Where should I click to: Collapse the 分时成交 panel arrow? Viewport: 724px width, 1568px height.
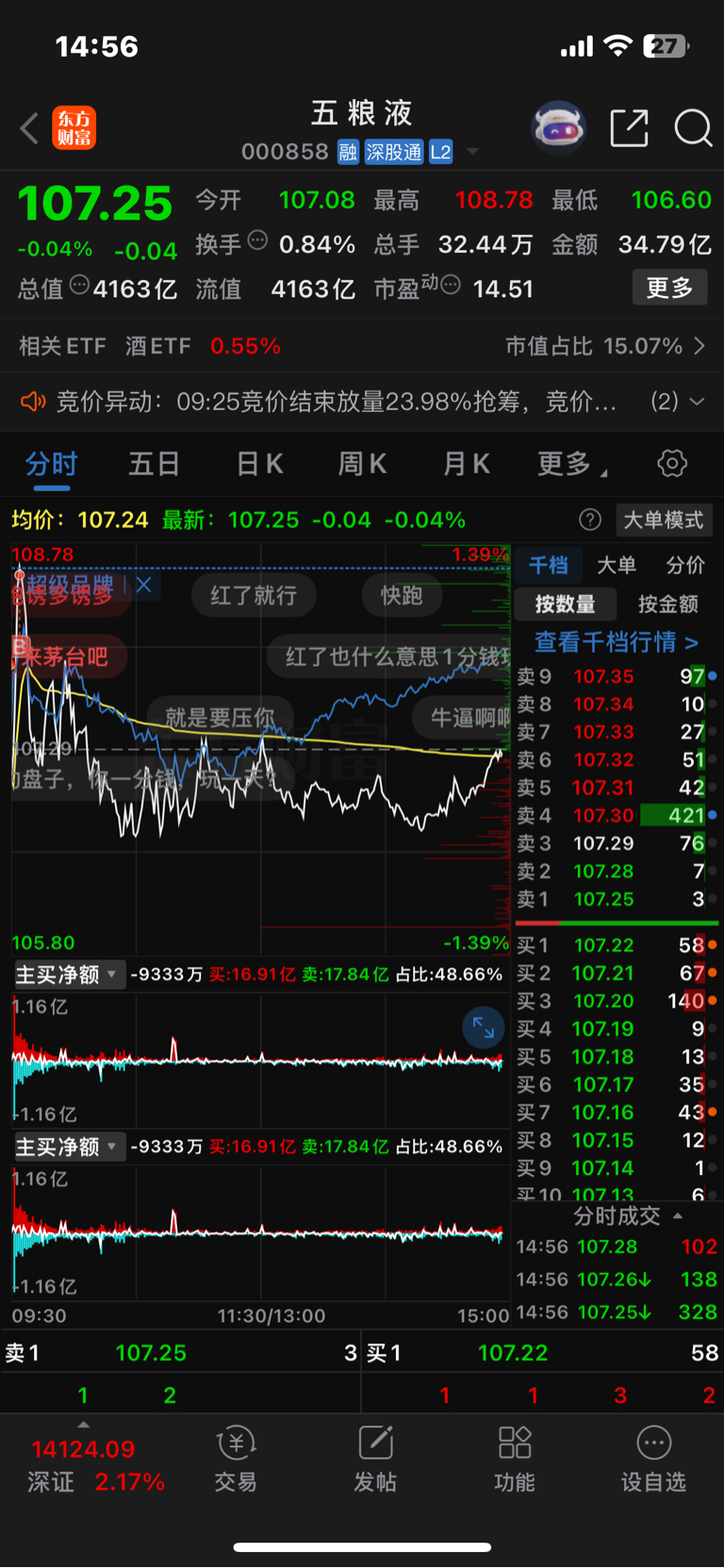[x=678, y=1215]
